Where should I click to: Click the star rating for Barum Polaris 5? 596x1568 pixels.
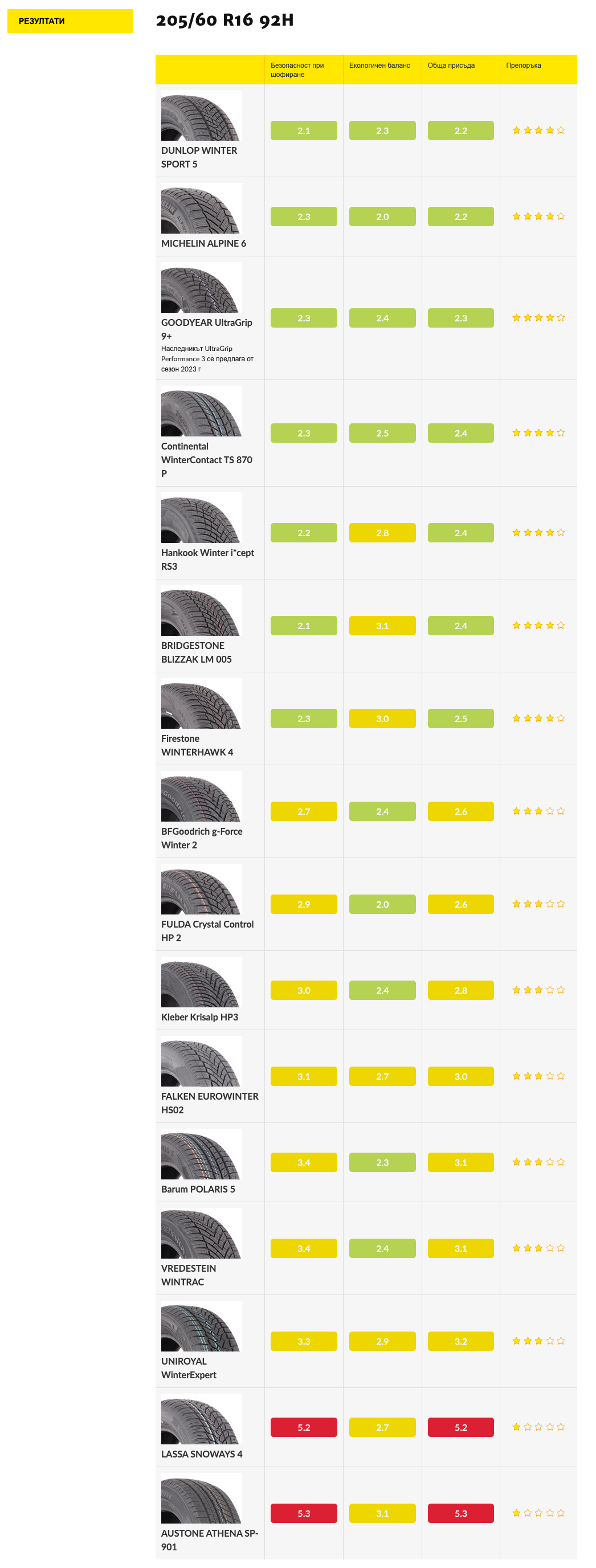(x=538, y=1162)
